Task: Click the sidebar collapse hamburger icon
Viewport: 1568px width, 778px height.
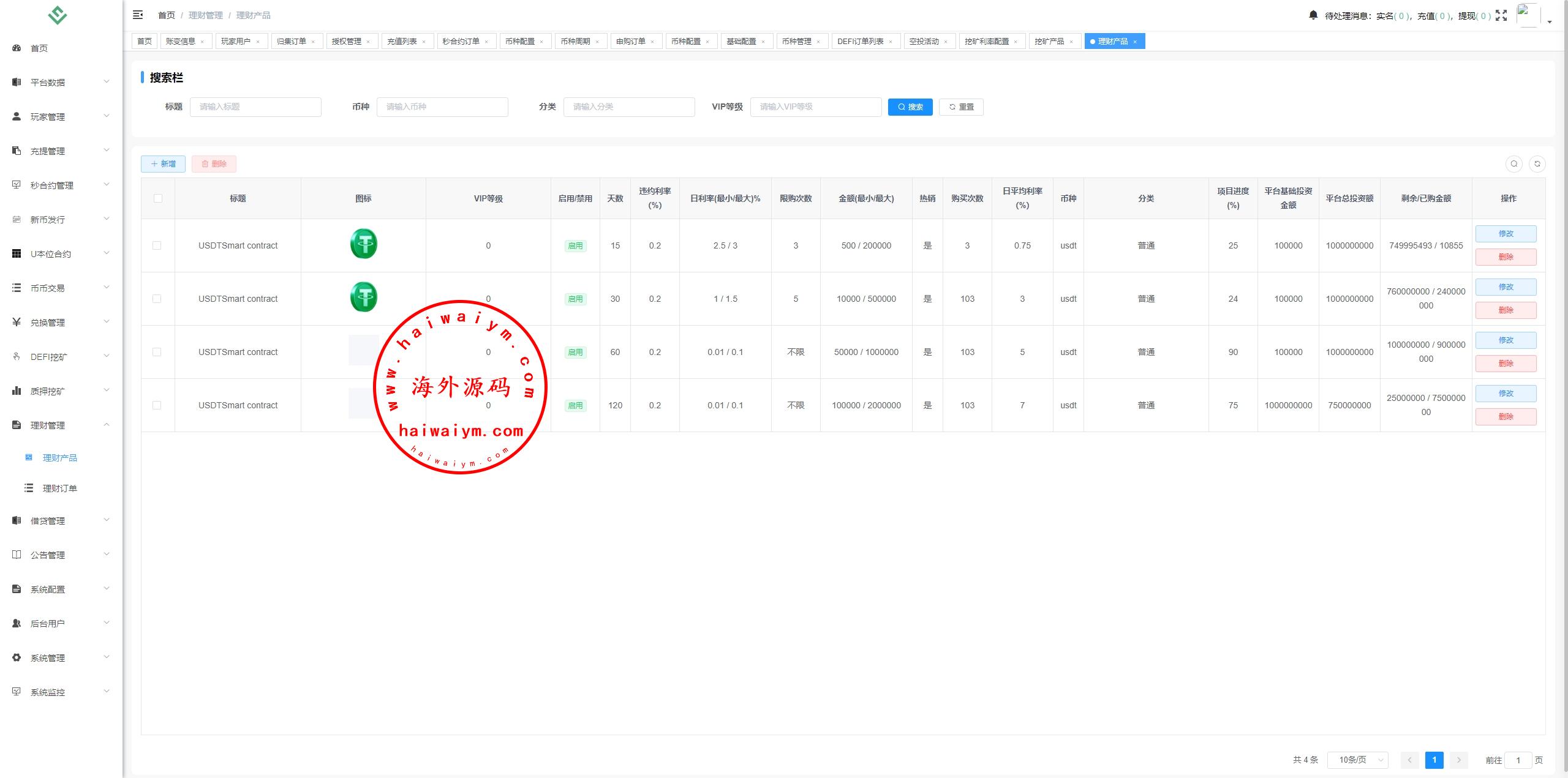Action: tap(138, 15)
